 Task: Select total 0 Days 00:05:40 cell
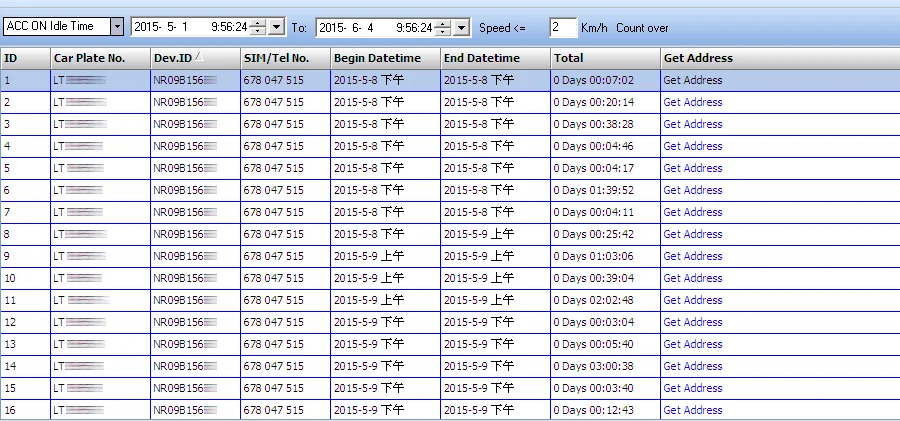(605, 345)
